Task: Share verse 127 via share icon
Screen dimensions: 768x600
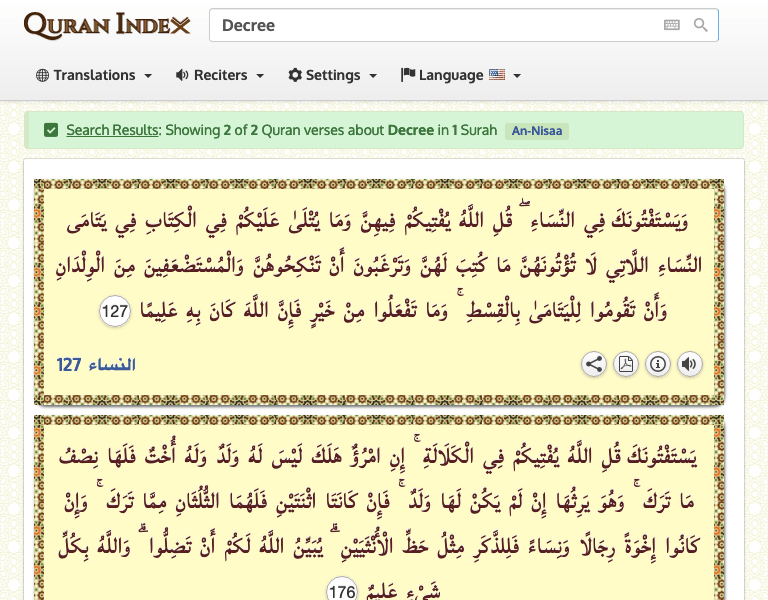Action: (x=594, y=364)
